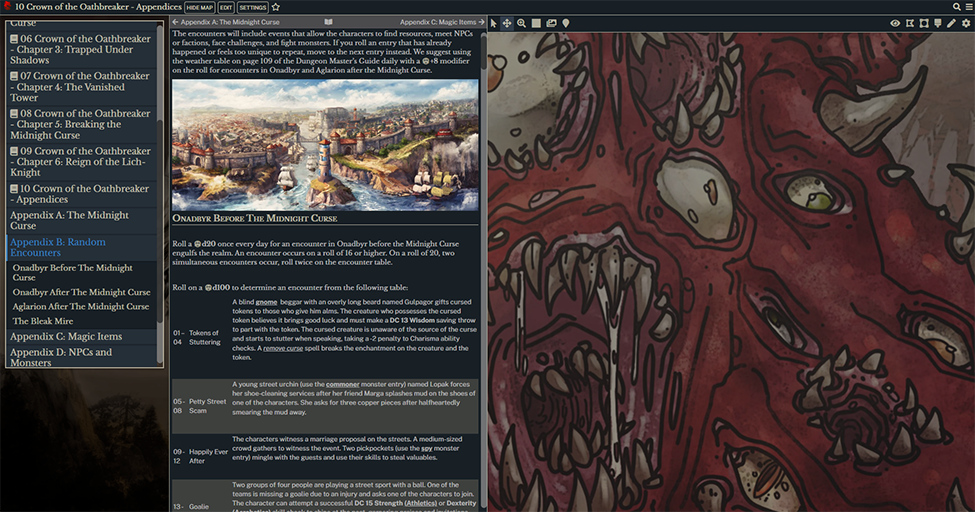Toggle the eye visibility icon on map

(x=895, y=23)
